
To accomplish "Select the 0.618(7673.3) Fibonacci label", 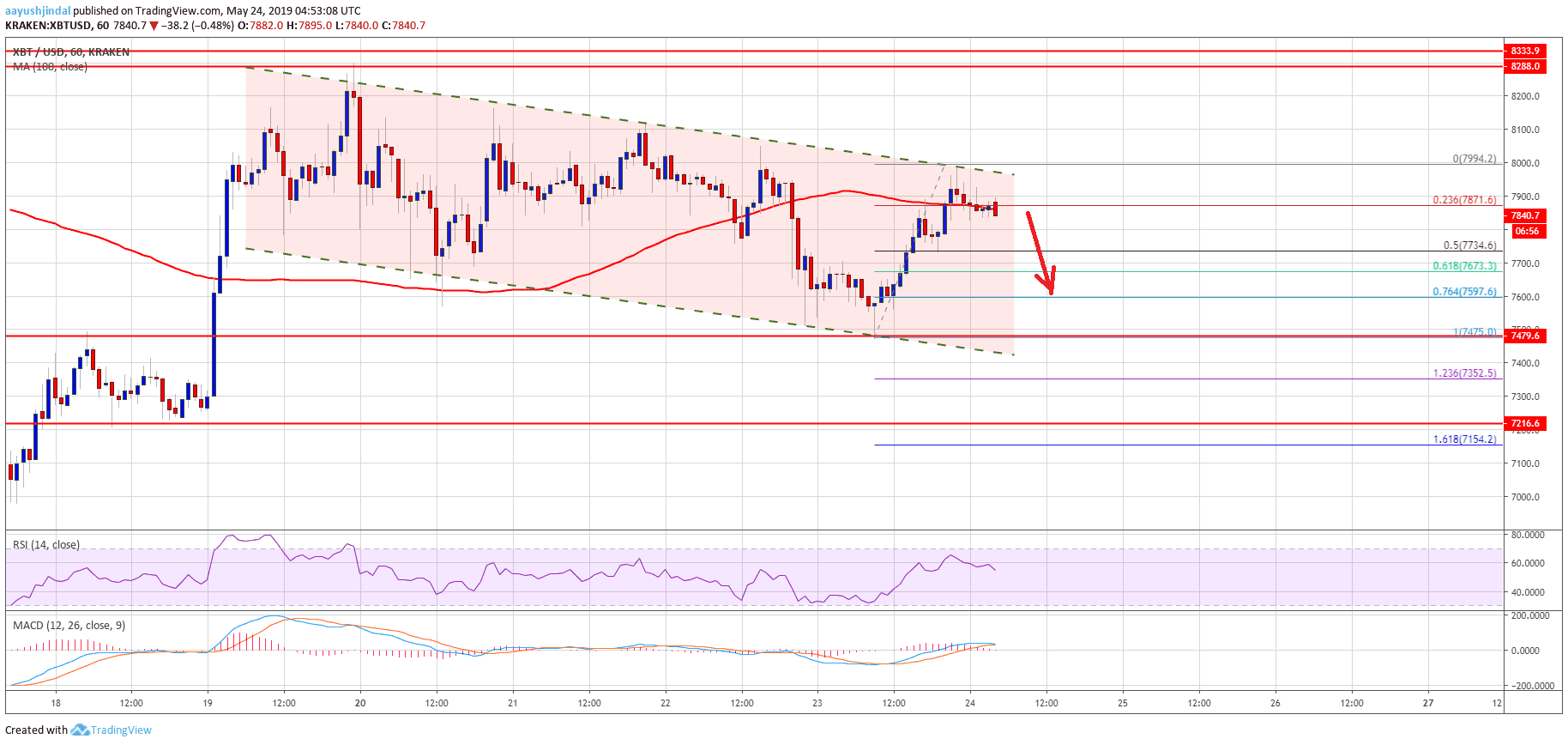I will pos(1464,266).
